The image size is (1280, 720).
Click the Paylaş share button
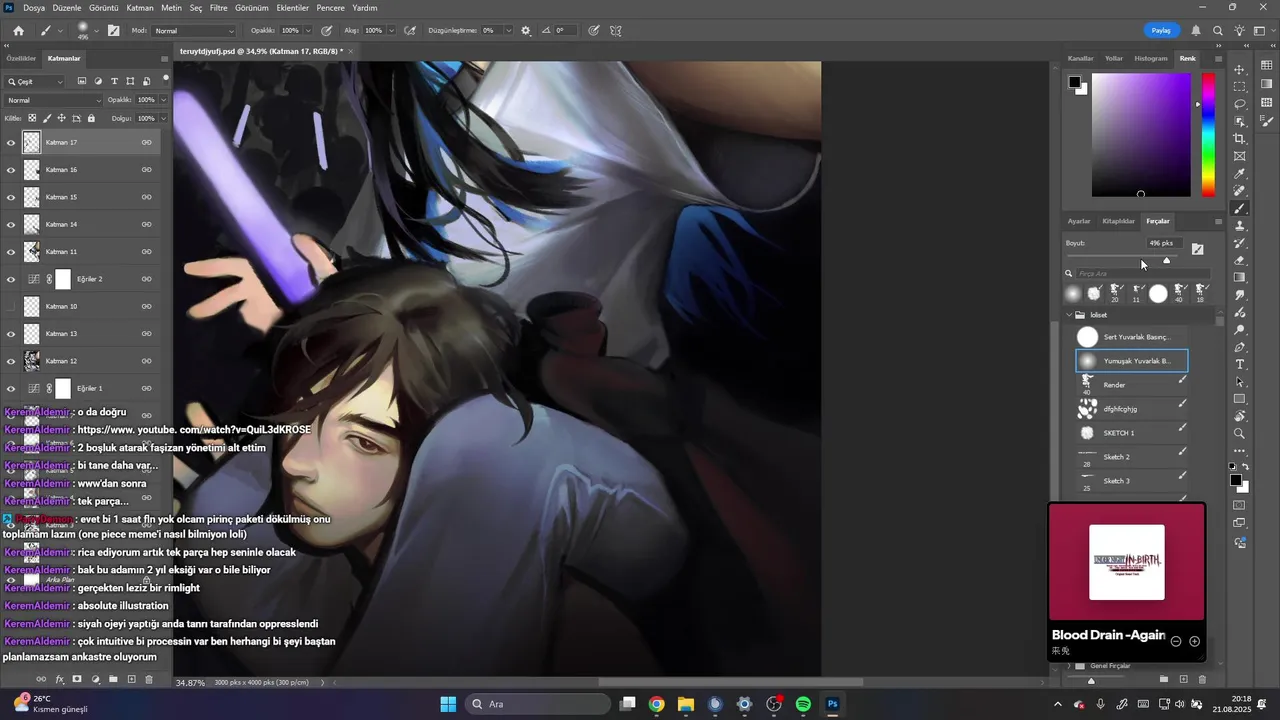(1161, 31)
